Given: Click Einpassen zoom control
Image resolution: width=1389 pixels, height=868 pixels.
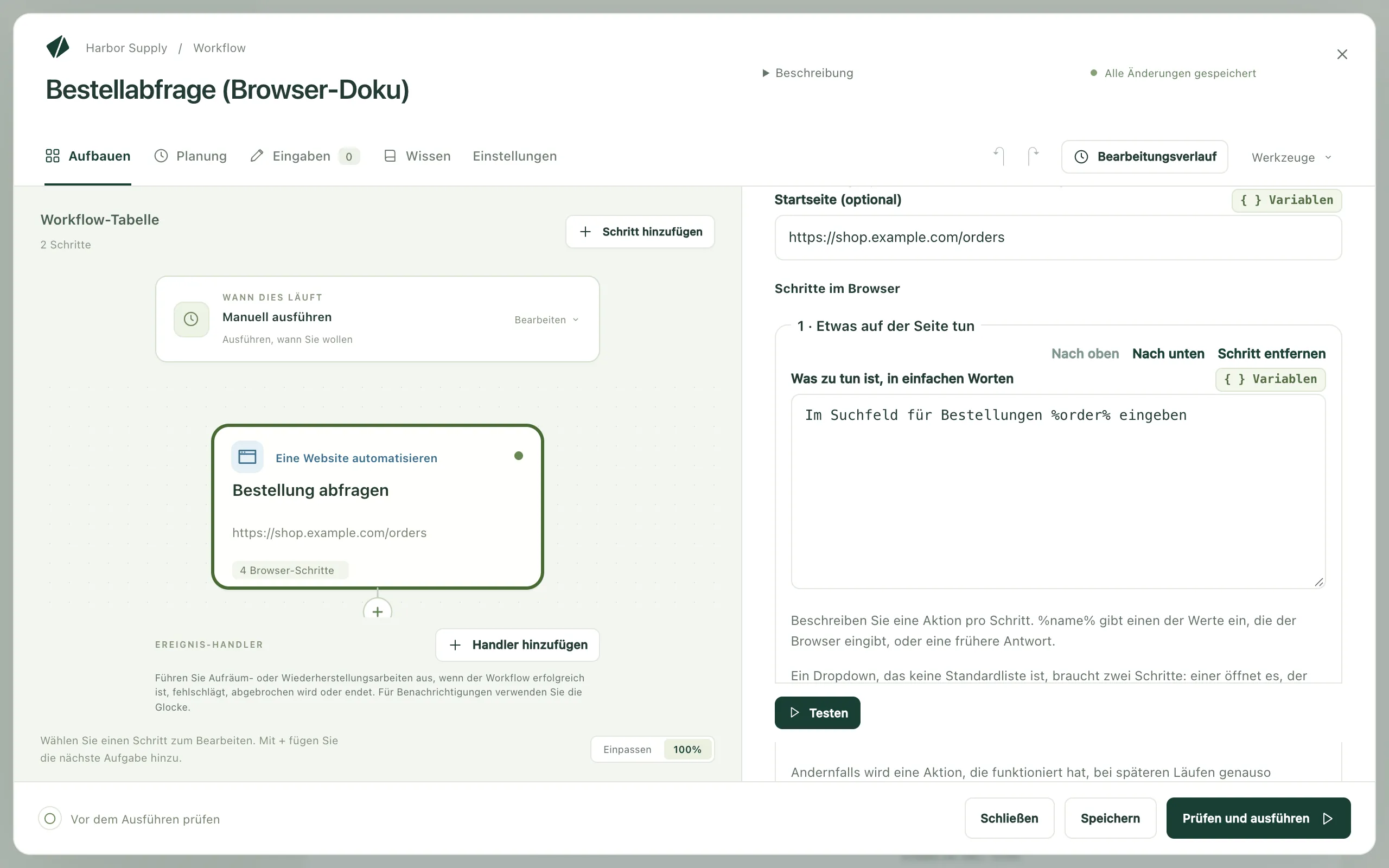Looking at the screenshot, I should (x=627, y=749).
